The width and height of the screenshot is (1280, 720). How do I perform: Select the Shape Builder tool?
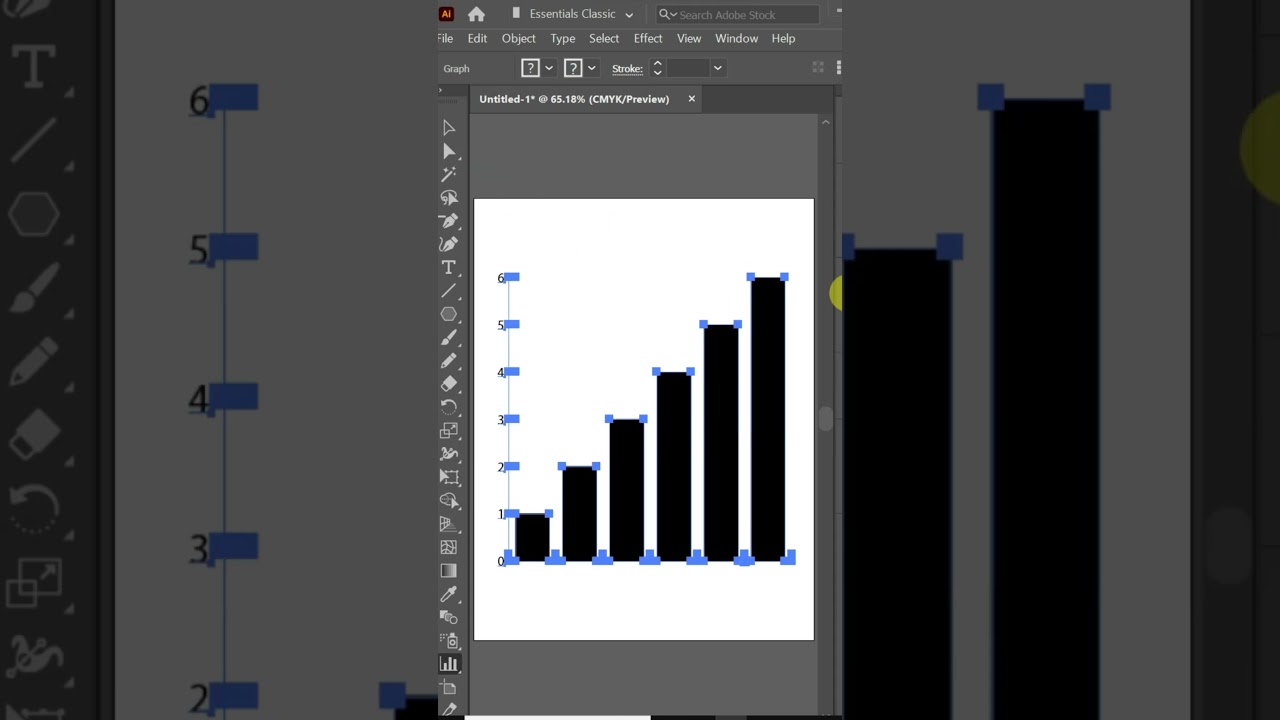tap(449, 501)
